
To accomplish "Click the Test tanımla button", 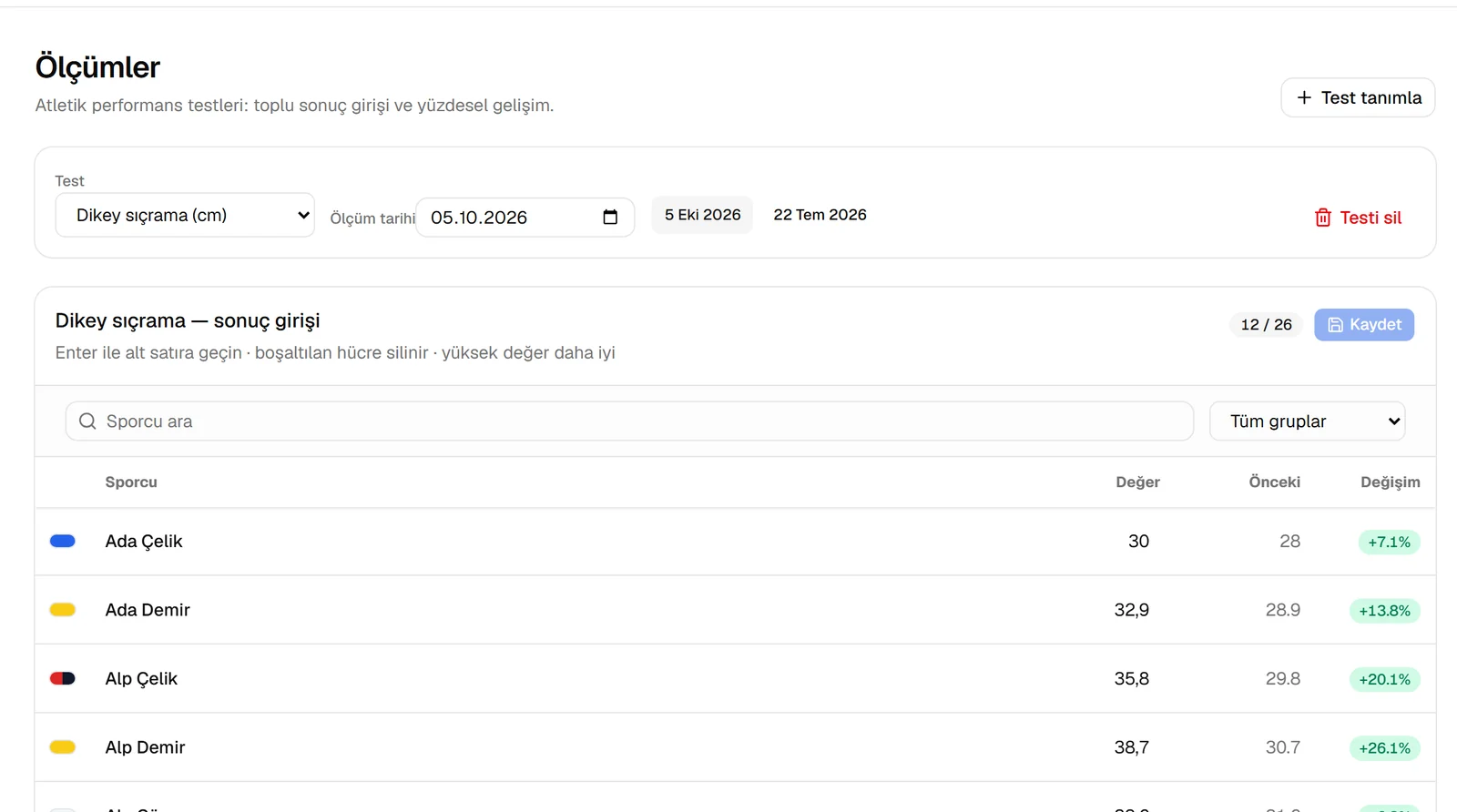I will pos(1358,97).
